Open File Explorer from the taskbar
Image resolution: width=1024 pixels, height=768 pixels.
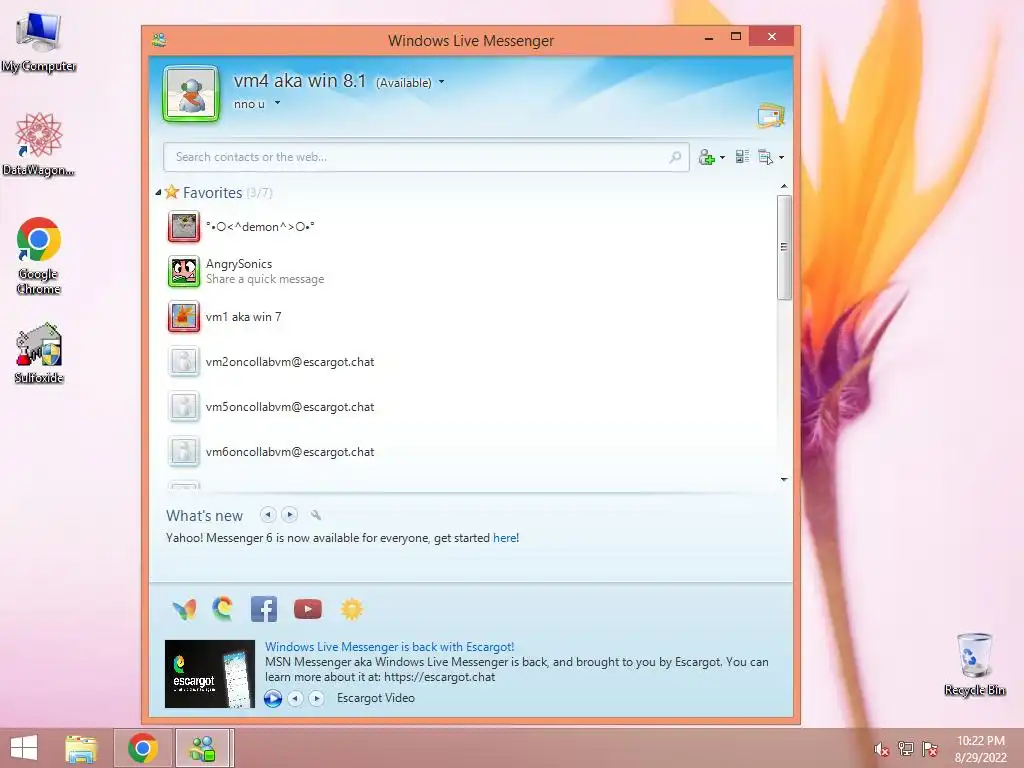pos(81,748)
